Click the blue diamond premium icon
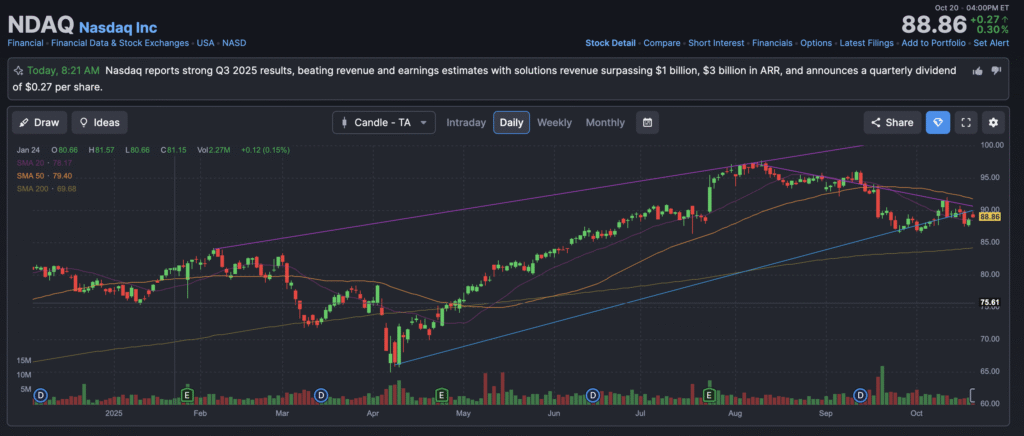Viewport: 1024px width, 436px height. tap(937, 123)
